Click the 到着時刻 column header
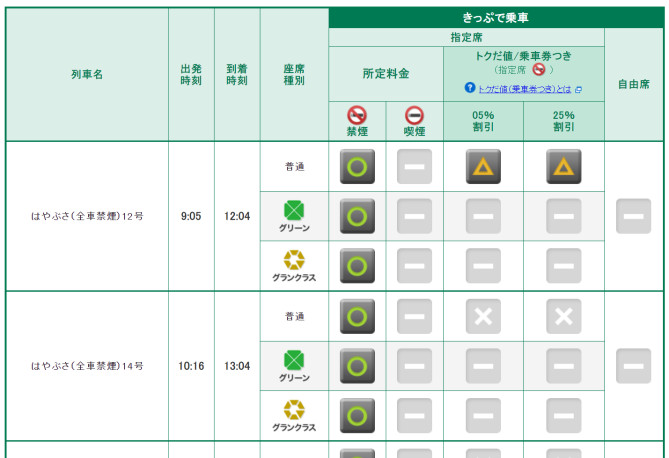Image resolution: width=669 pixels, height=458 pixels. 237,75
